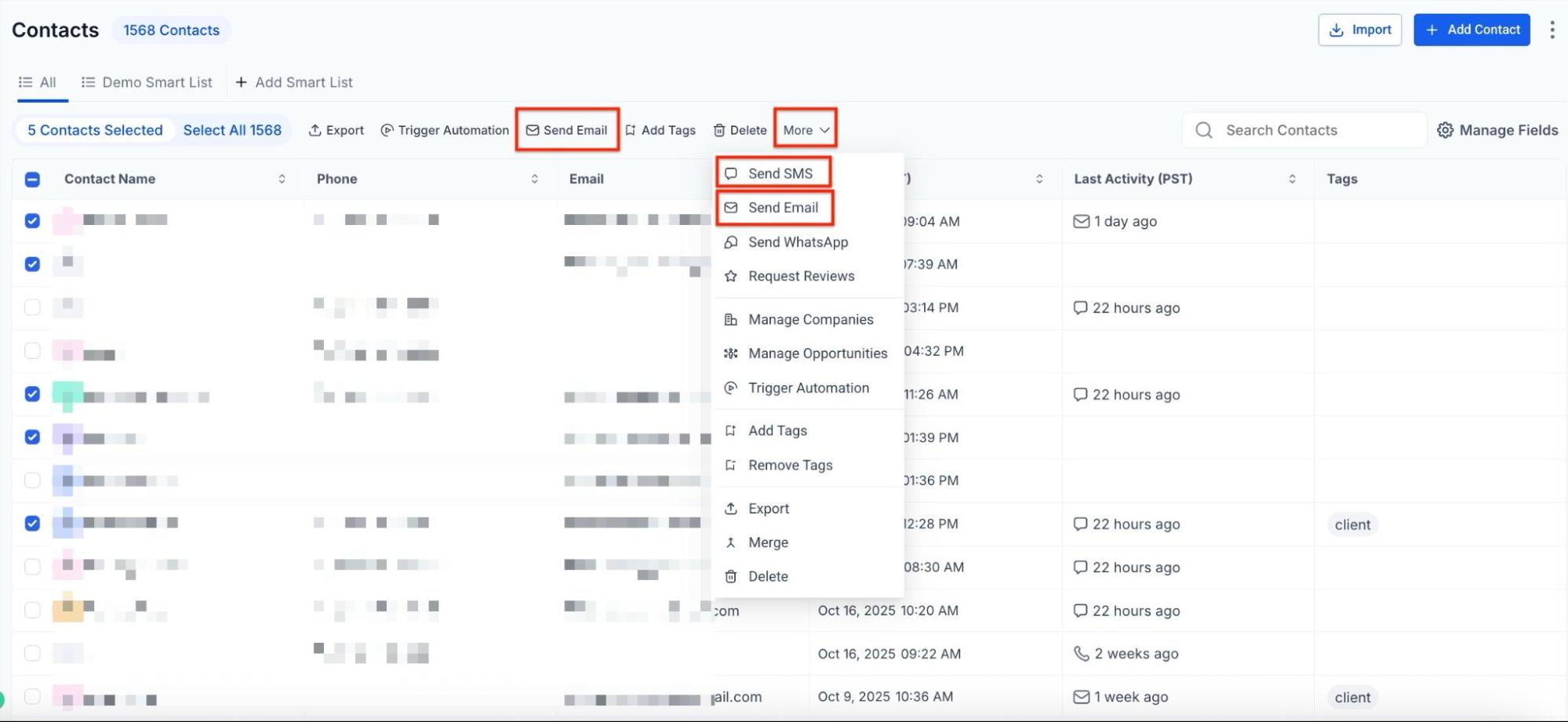Select Manage Opportunities from the menu
Image resolution: width=1568 pixels, height=722 pixels.
(817, 354)
